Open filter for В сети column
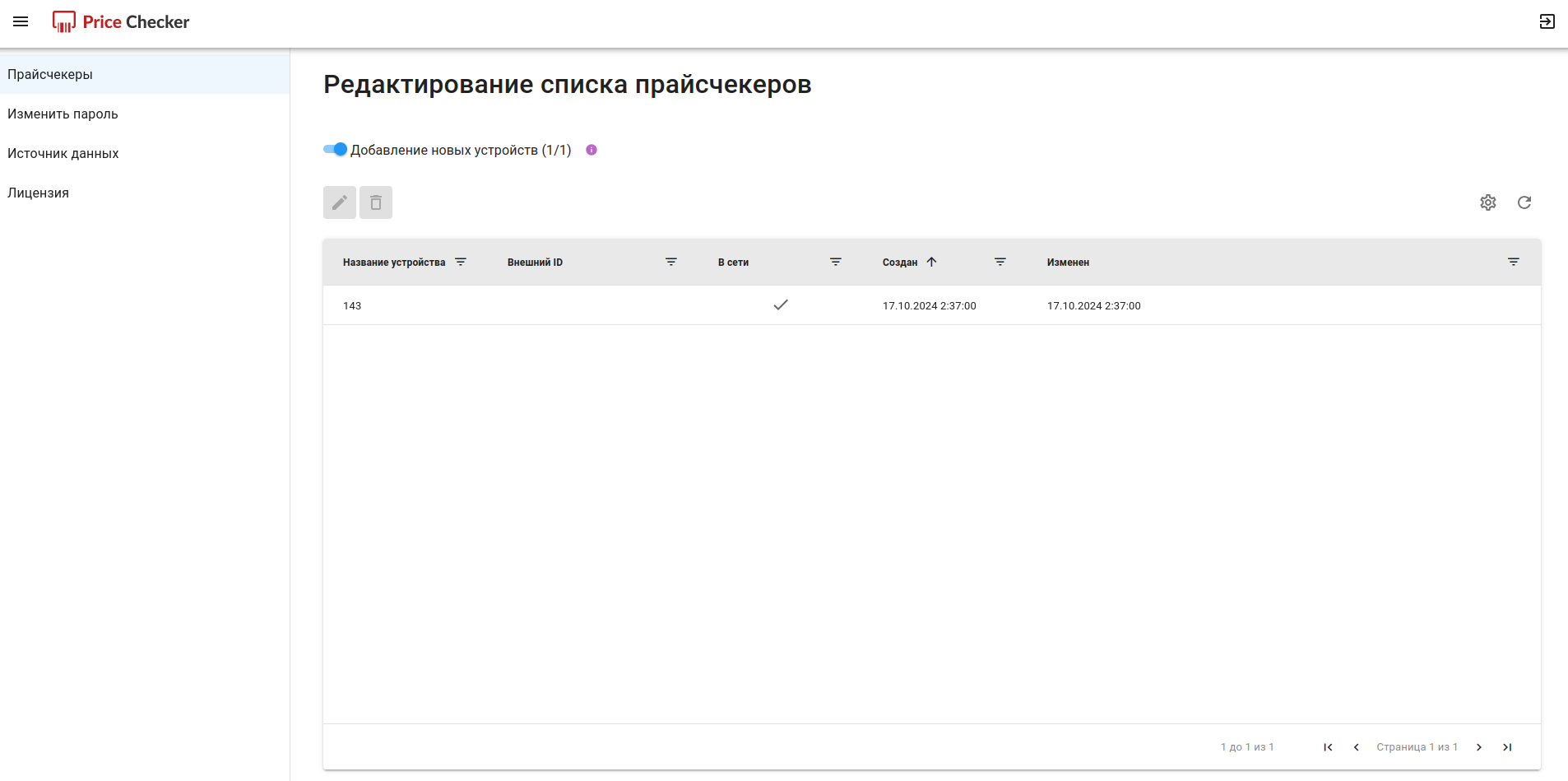Screen dimensions: 1568x781 [836, 262]
